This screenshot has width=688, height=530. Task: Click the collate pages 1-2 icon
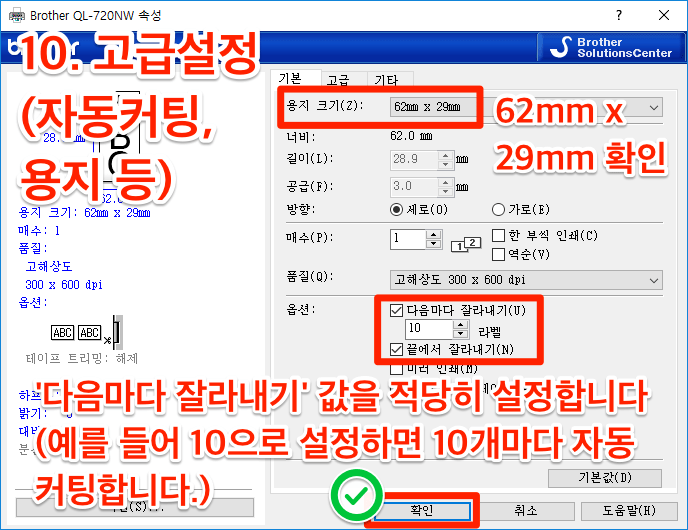coord(466,244)
